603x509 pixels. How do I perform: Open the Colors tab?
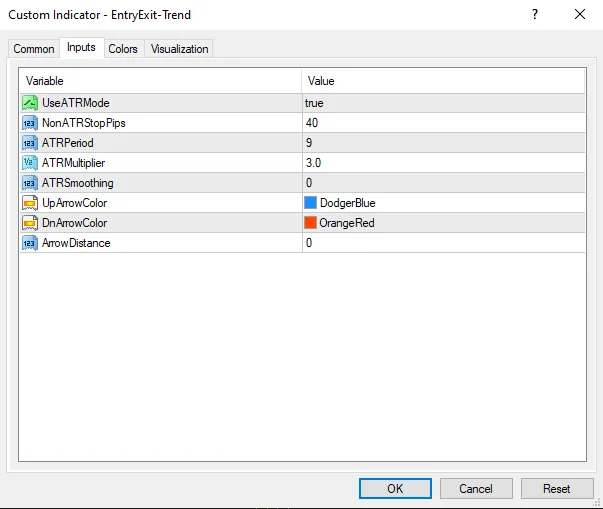(x=123, y=49)
